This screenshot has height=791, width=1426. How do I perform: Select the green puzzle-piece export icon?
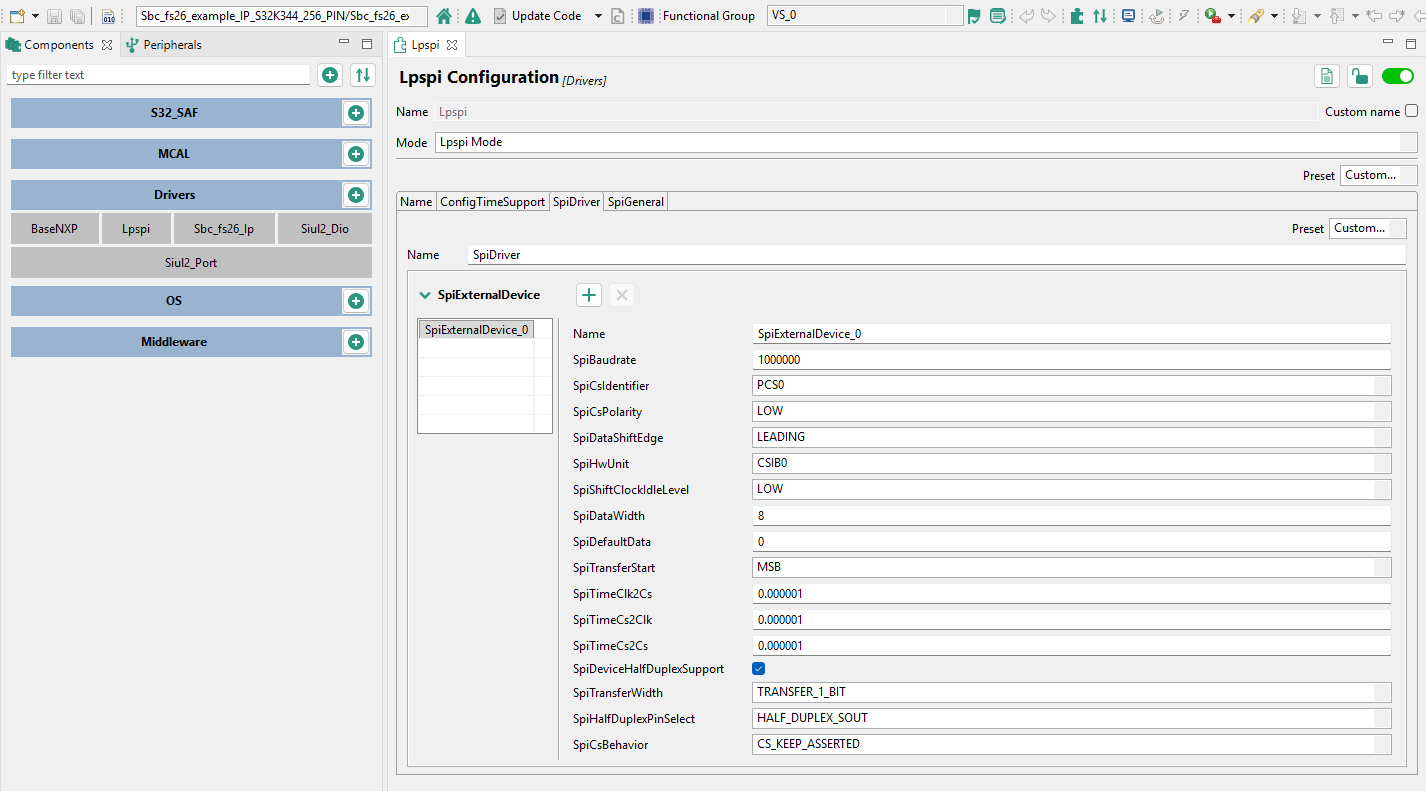[x=1076, y=15]
